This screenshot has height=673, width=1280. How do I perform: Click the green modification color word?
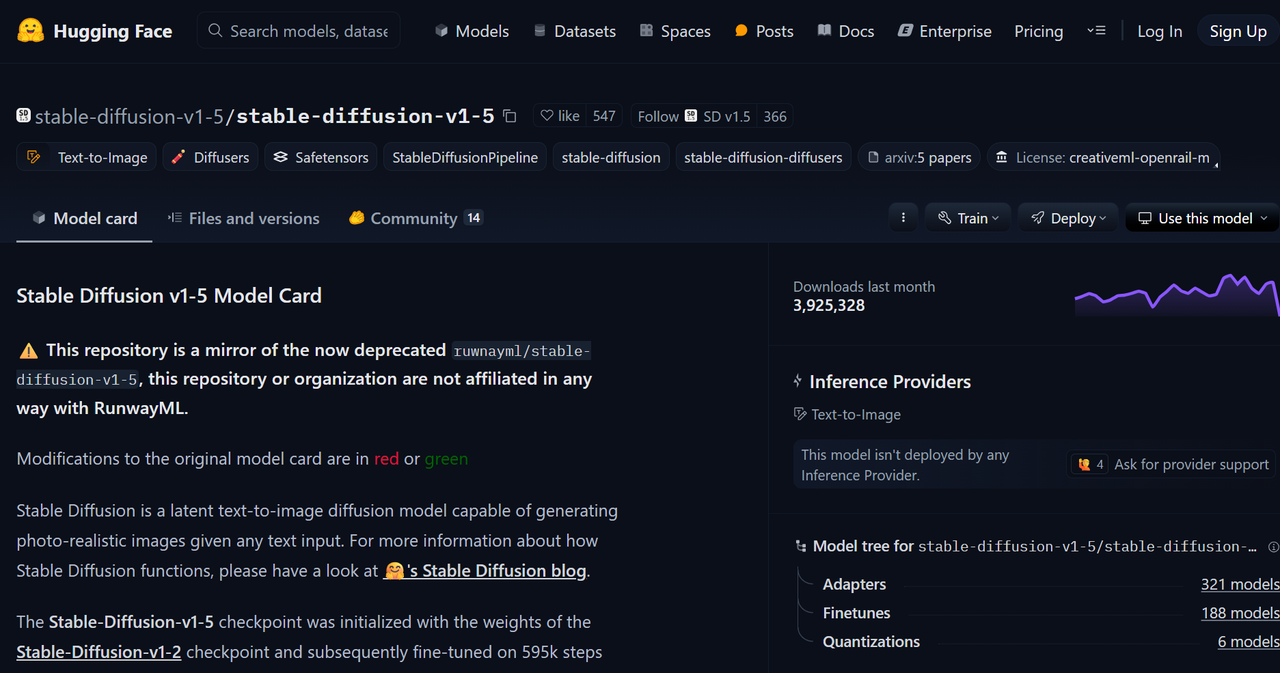coord(446,459)
